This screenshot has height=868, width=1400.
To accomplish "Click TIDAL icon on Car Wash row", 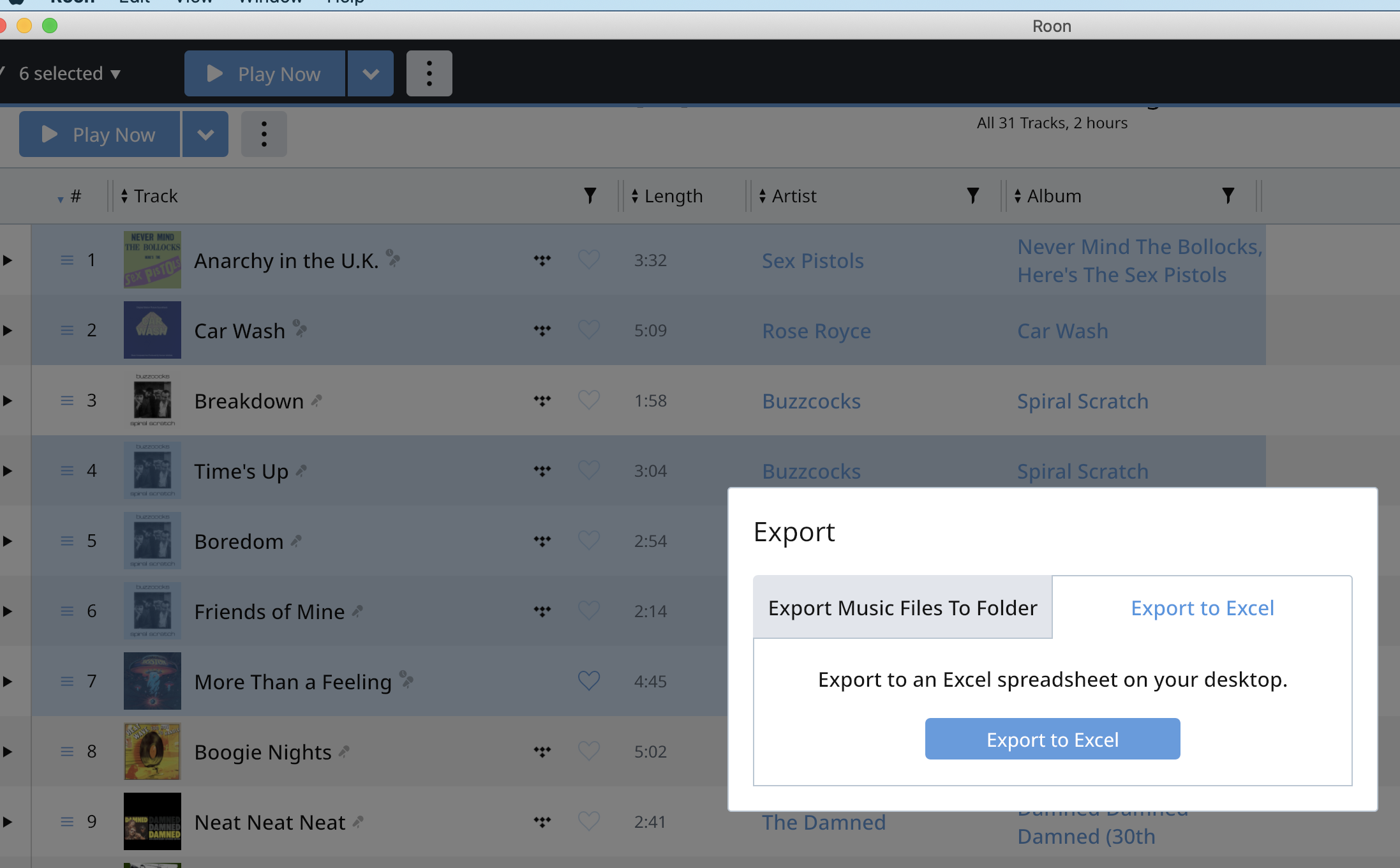I will (542, 331).
